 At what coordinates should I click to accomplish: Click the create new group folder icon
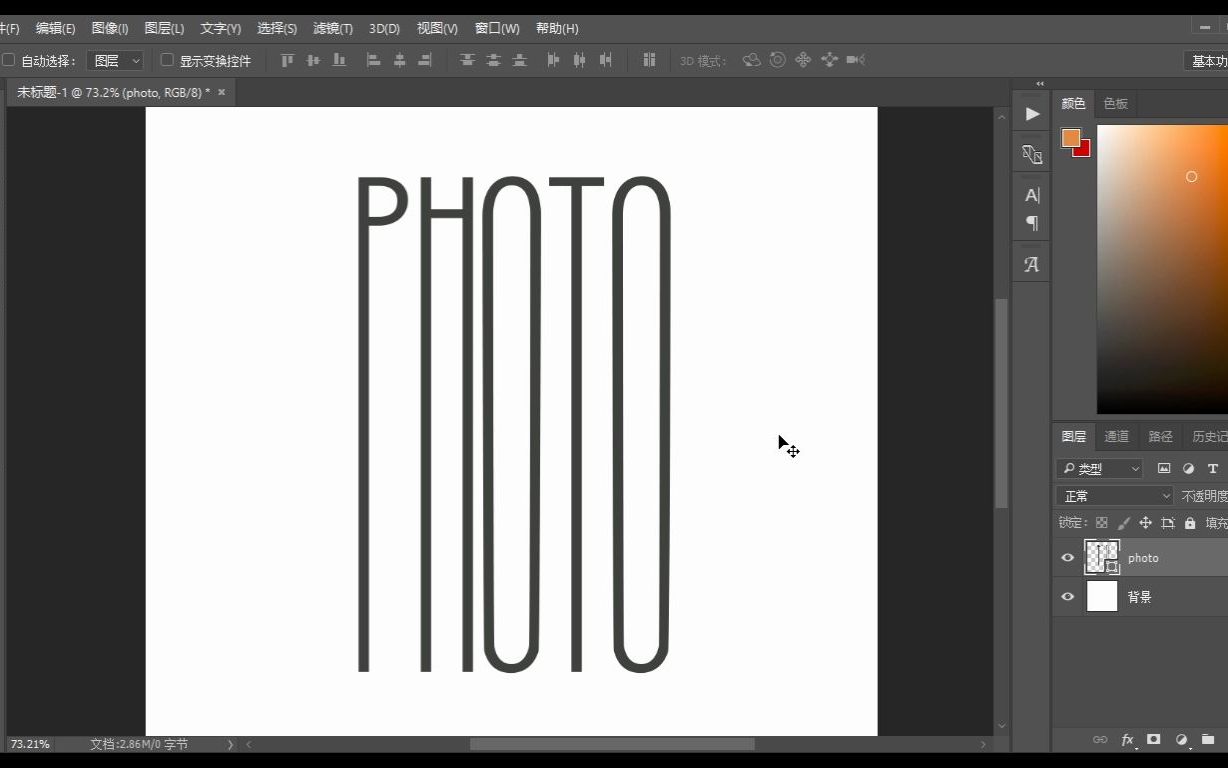click(1210, 740)
